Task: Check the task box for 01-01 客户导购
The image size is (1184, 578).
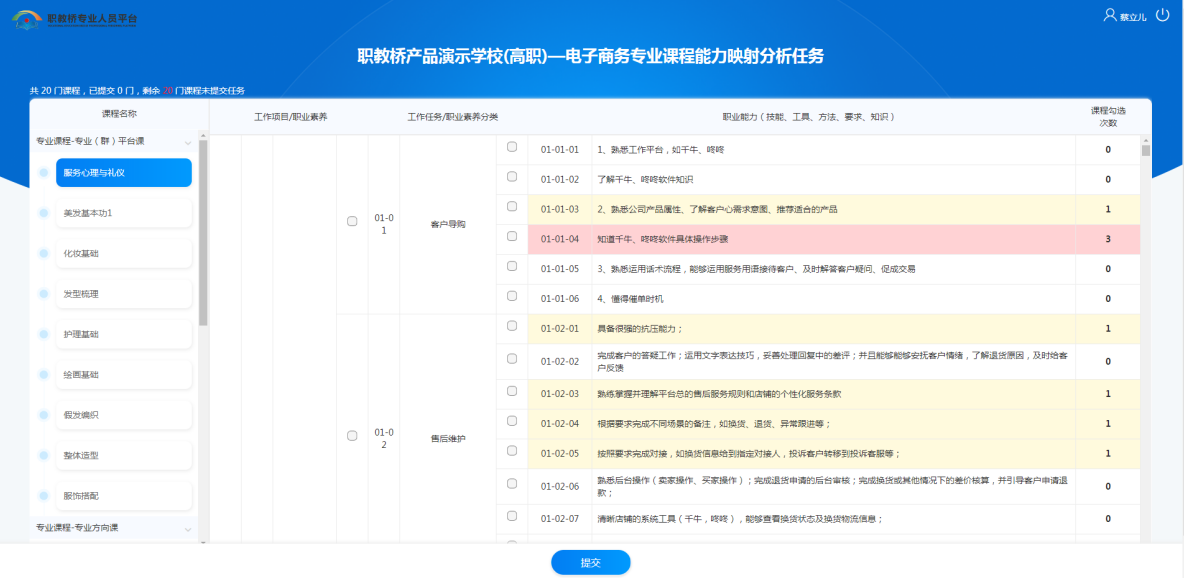Action: click(352, 221)
